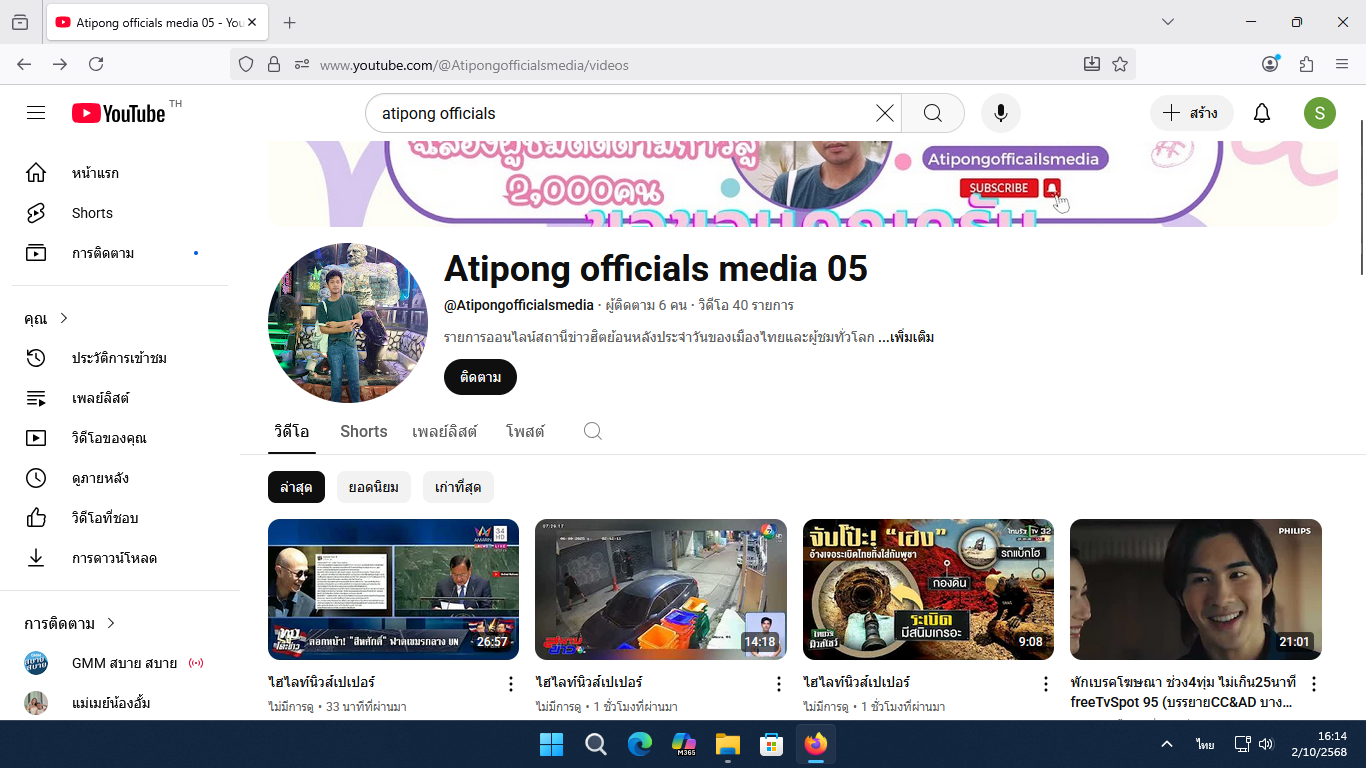This screenshot has height=768, width=1366.
Task: Open ดูภายหลัง watch later list
Action: 120,478
